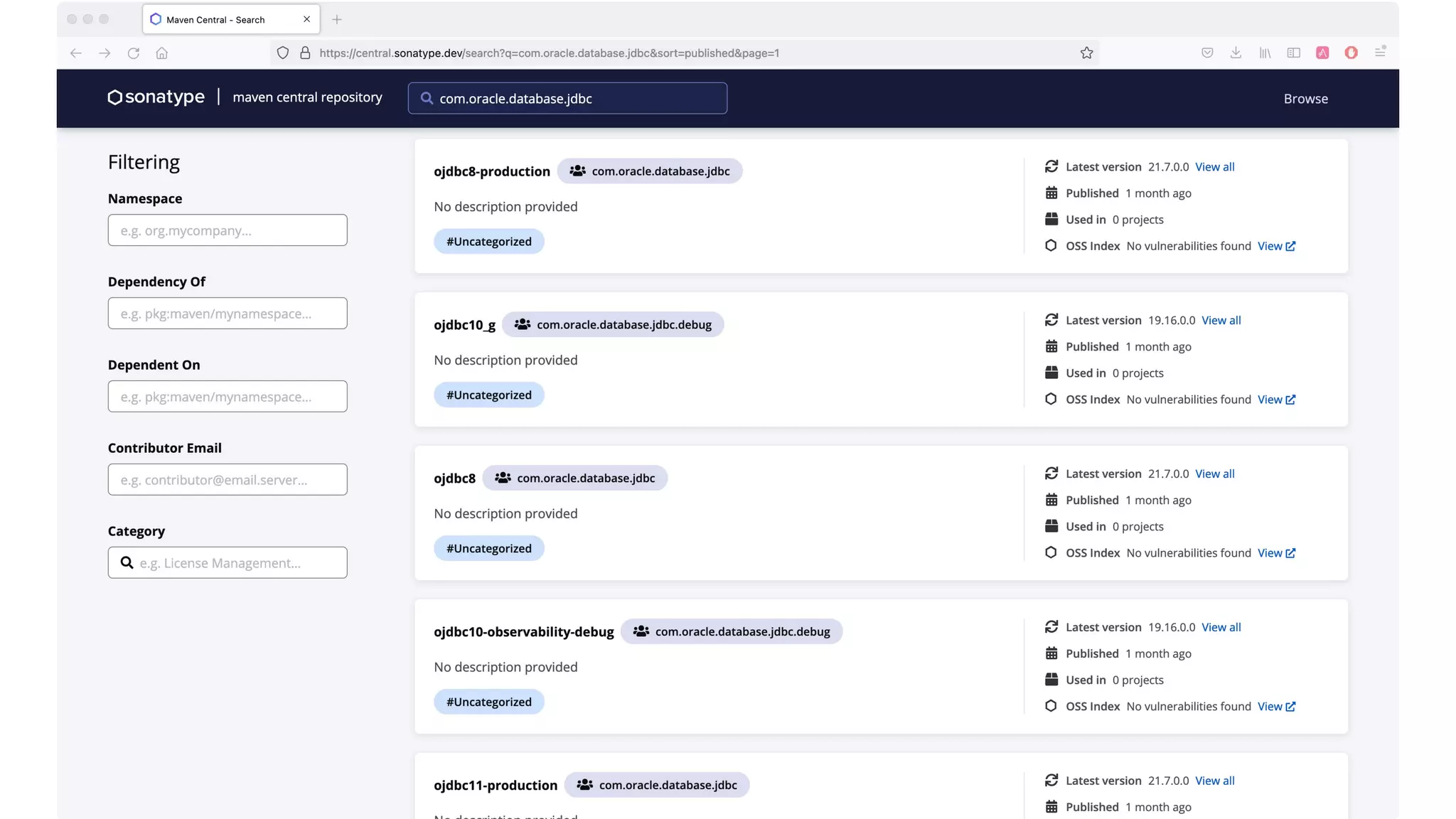Image resolution: width=1456 pixels, height=819 pixels.
Task: Toggle the browser sidebar icon
Action: click(x=1294, y=53)
